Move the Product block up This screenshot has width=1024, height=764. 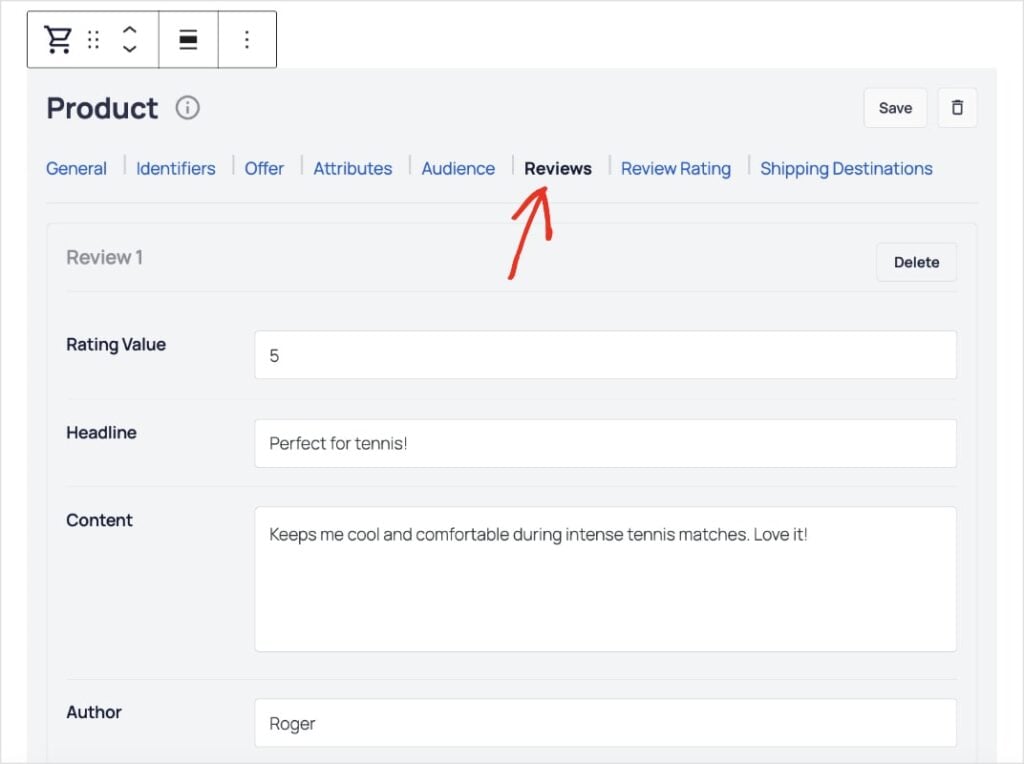[131, 32]
